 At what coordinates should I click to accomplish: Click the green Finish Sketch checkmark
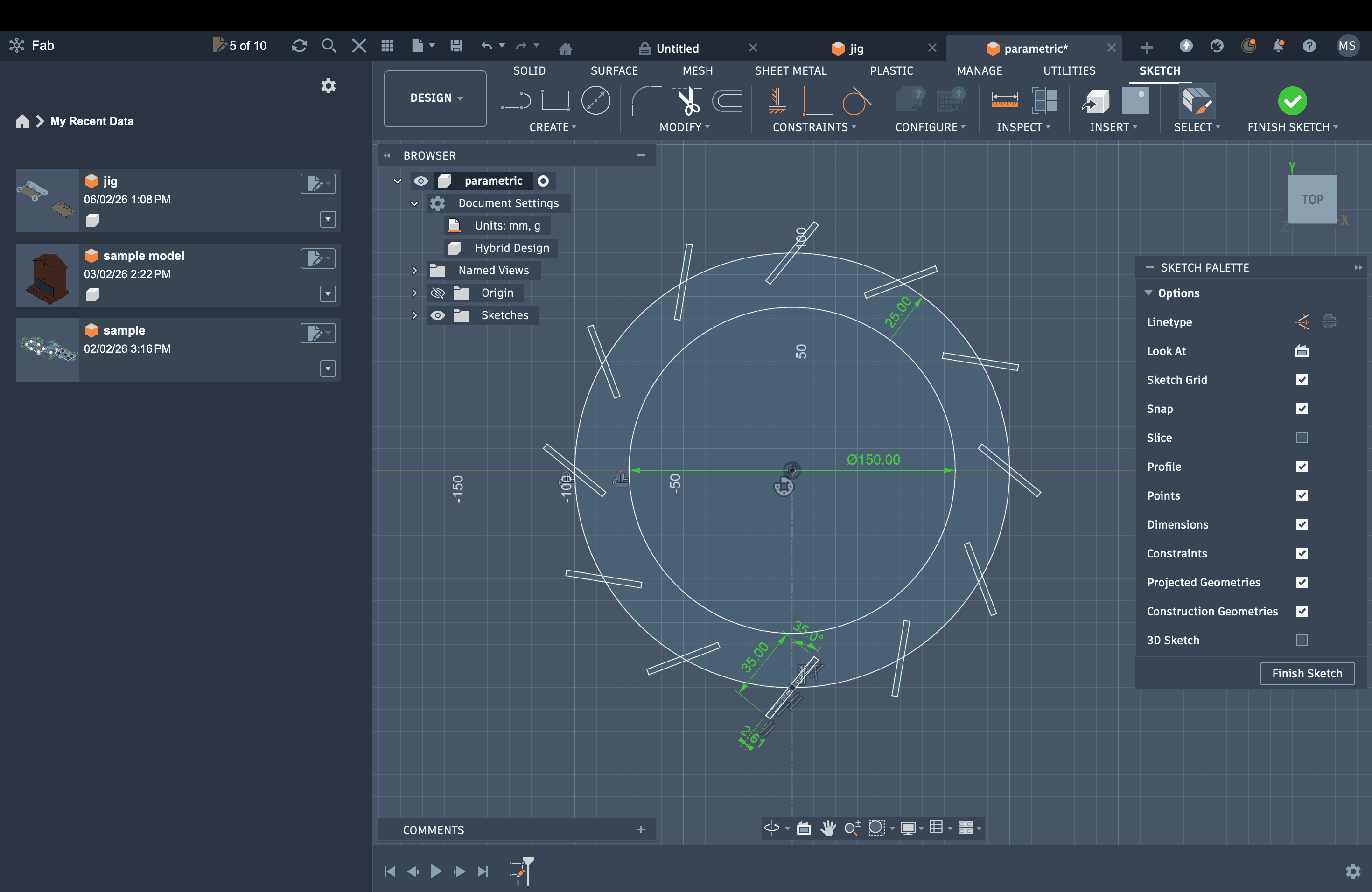coord(1292,101)
